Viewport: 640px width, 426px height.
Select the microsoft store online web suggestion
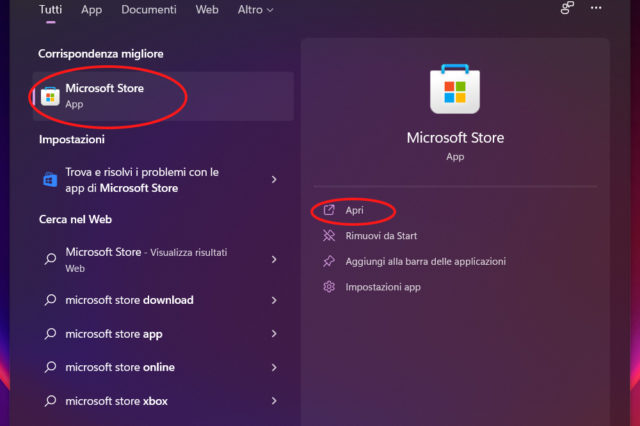[x=121, y=367]
